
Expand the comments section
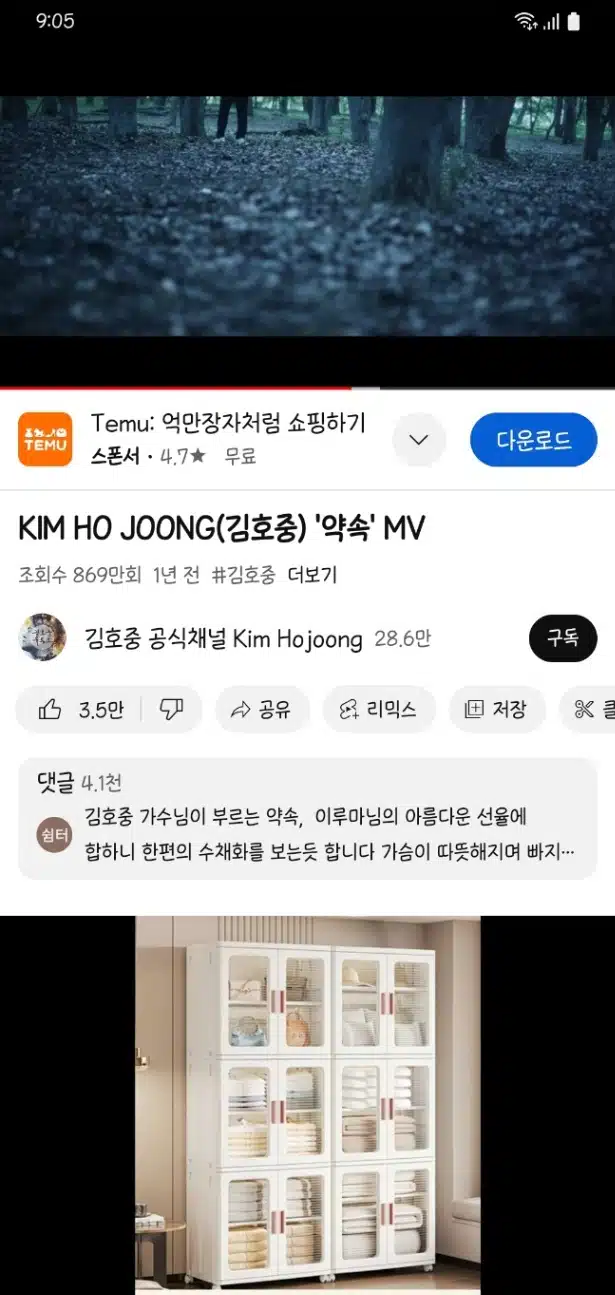pos(307,819)
